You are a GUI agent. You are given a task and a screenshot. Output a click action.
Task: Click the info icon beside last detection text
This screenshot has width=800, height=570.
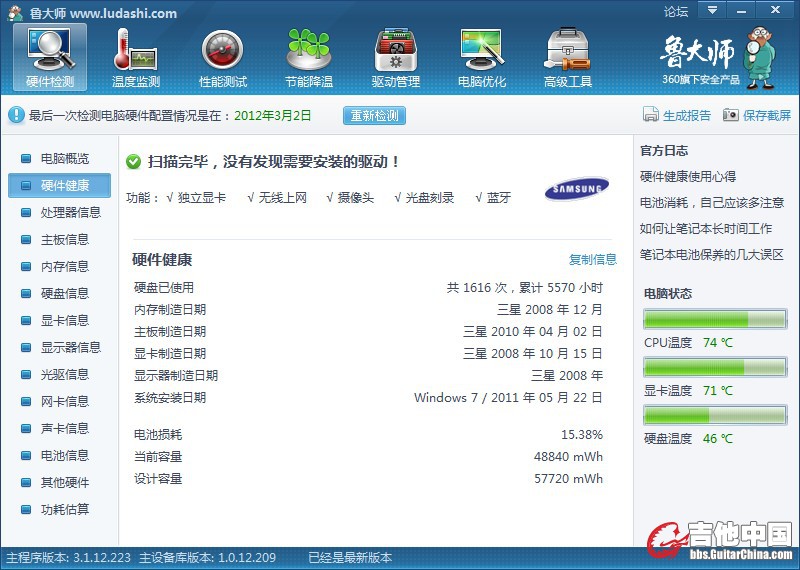(16, 115)
